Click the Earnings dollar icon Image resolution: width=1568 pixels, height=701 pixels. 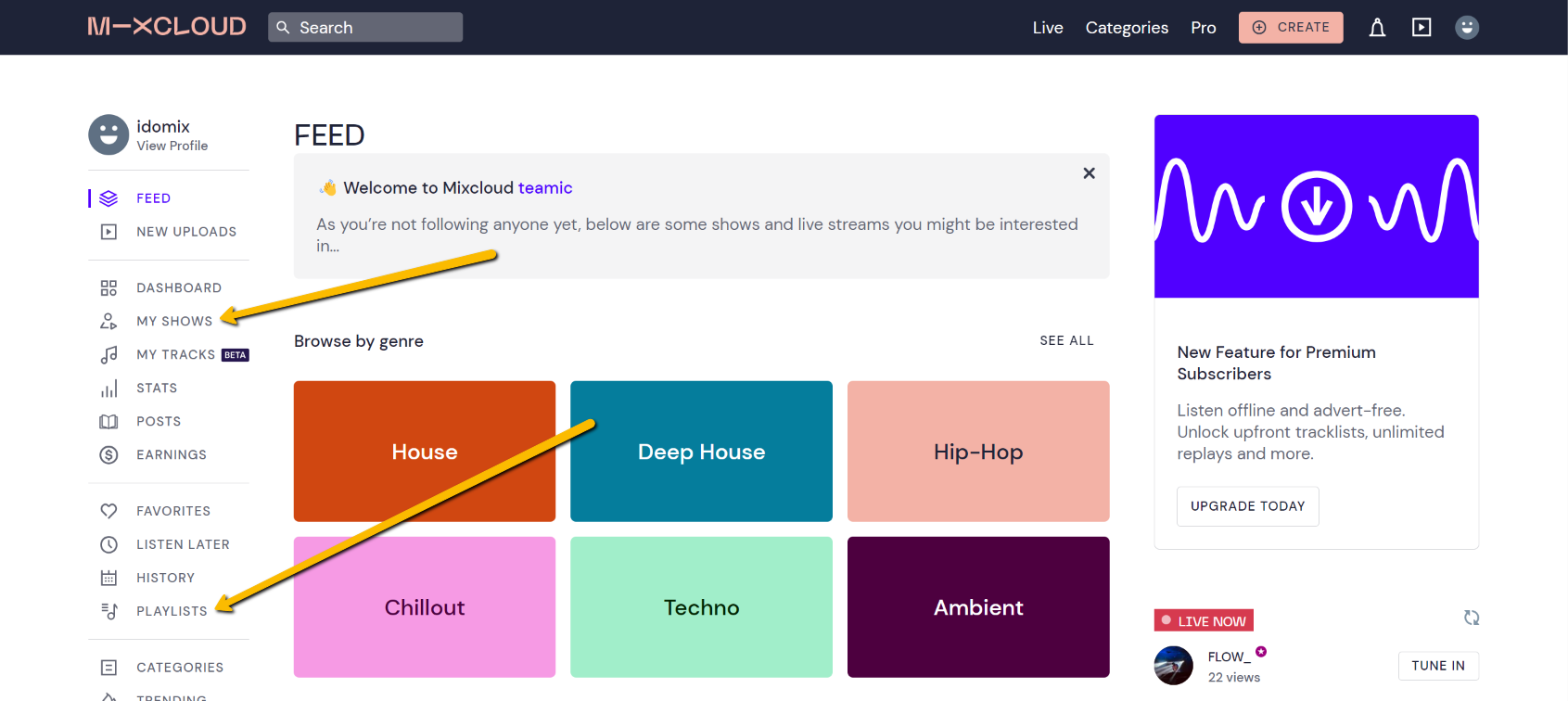coord(108,455)
